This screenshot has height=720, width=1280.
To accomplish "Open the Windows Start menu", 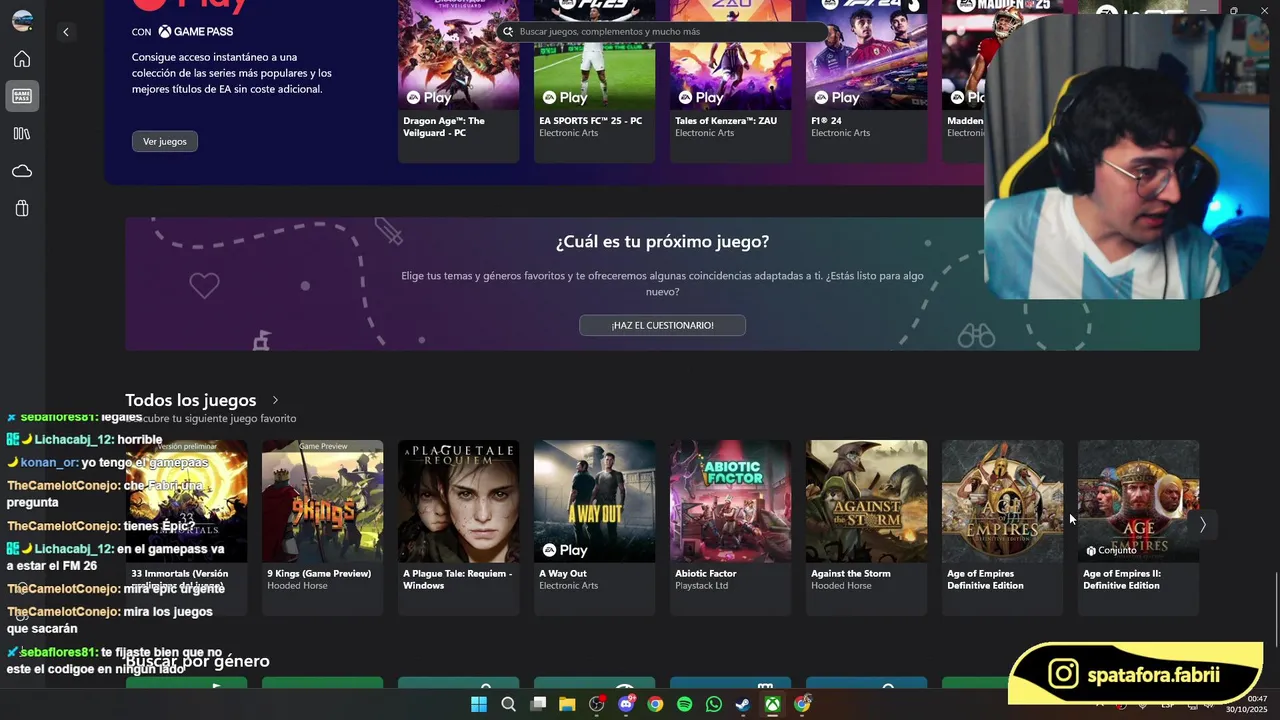I will (479, 704).
